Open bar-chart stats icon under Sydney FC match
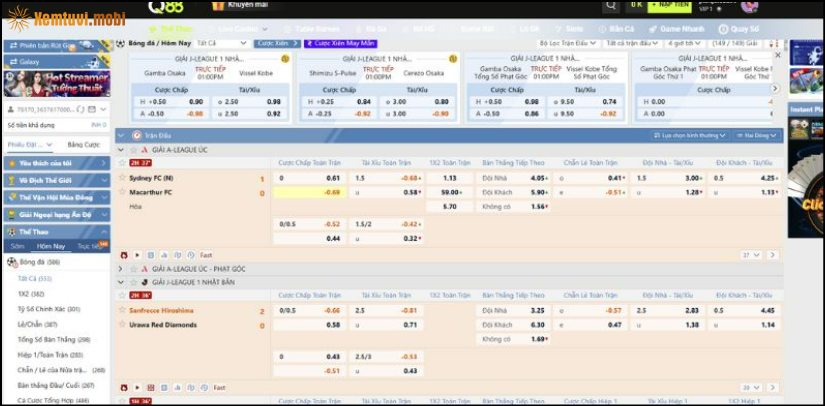 (164, 255)
